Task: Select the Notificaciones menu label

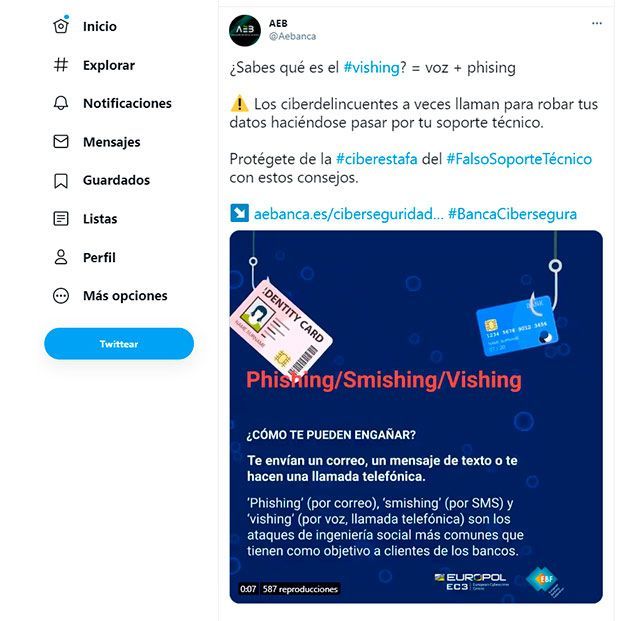Action: (x=127, y=103)
